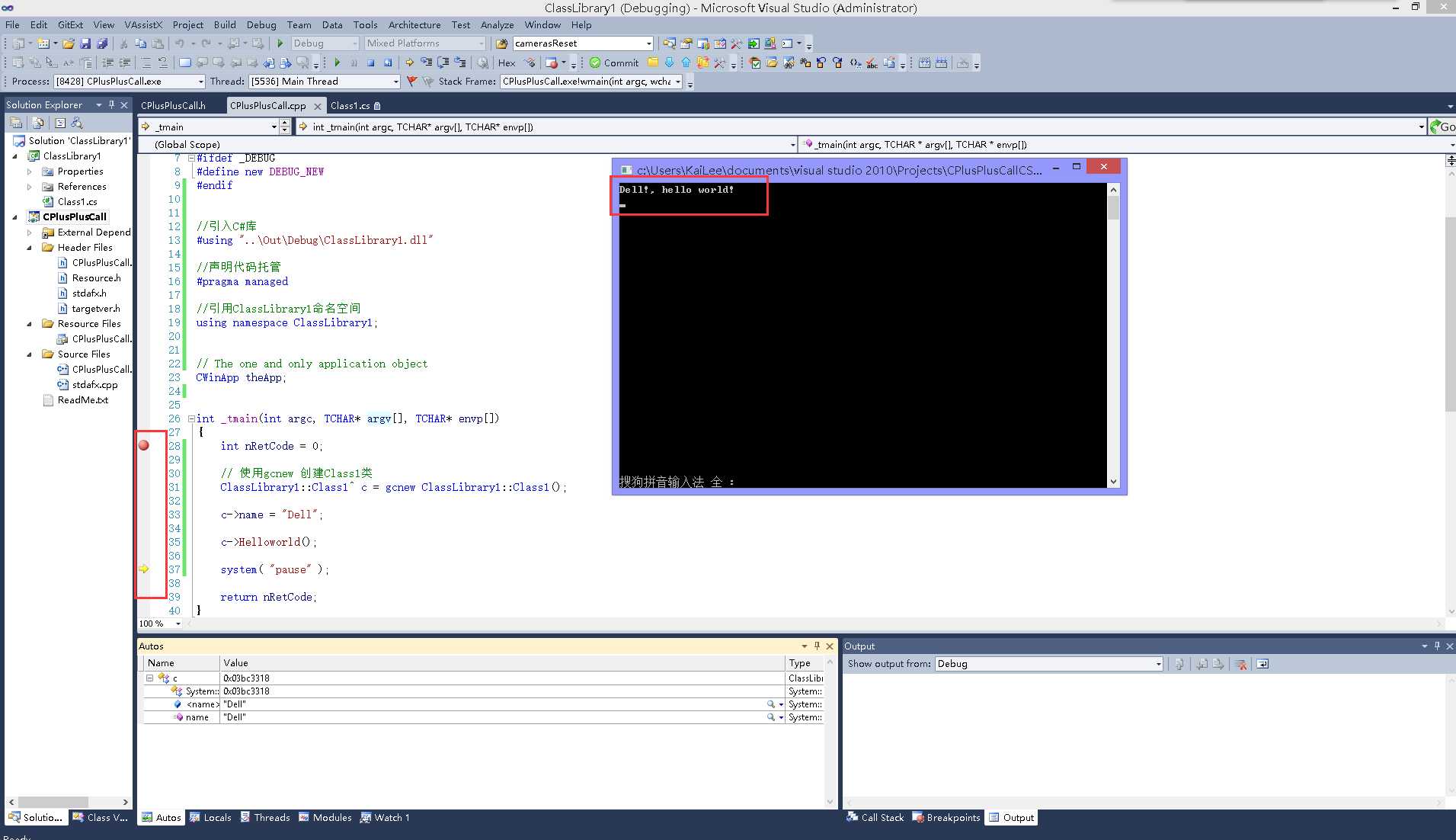The width and height of the screenshot is (1456, 840).
Task: Click the Undo arrow icon
Action: tap(180, 43)
